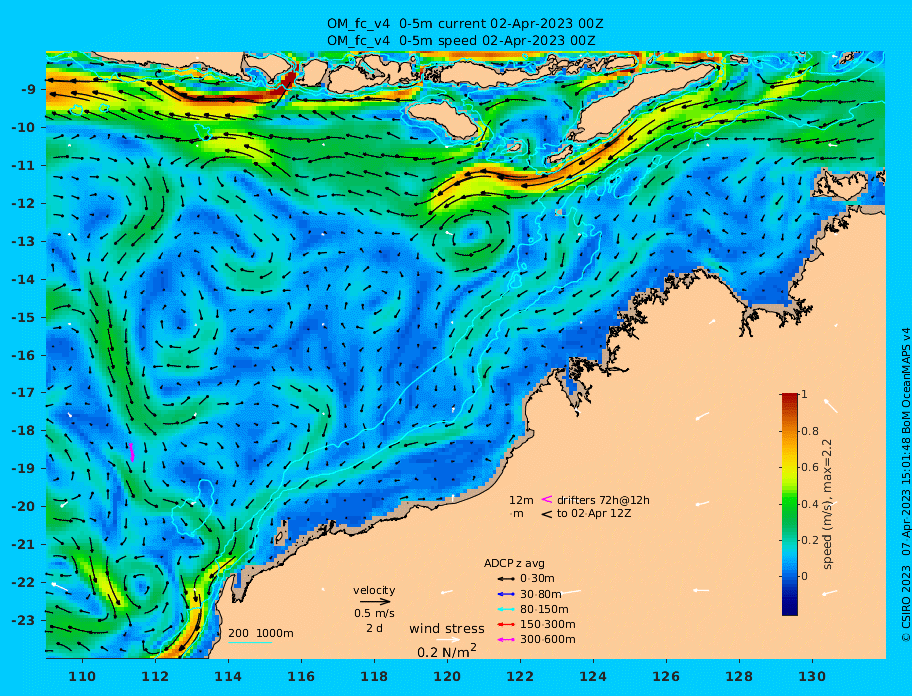This screenshot has width=912, height=696.
Task: Click the white wind stress legend arrow
Action: tap(448, 640)
